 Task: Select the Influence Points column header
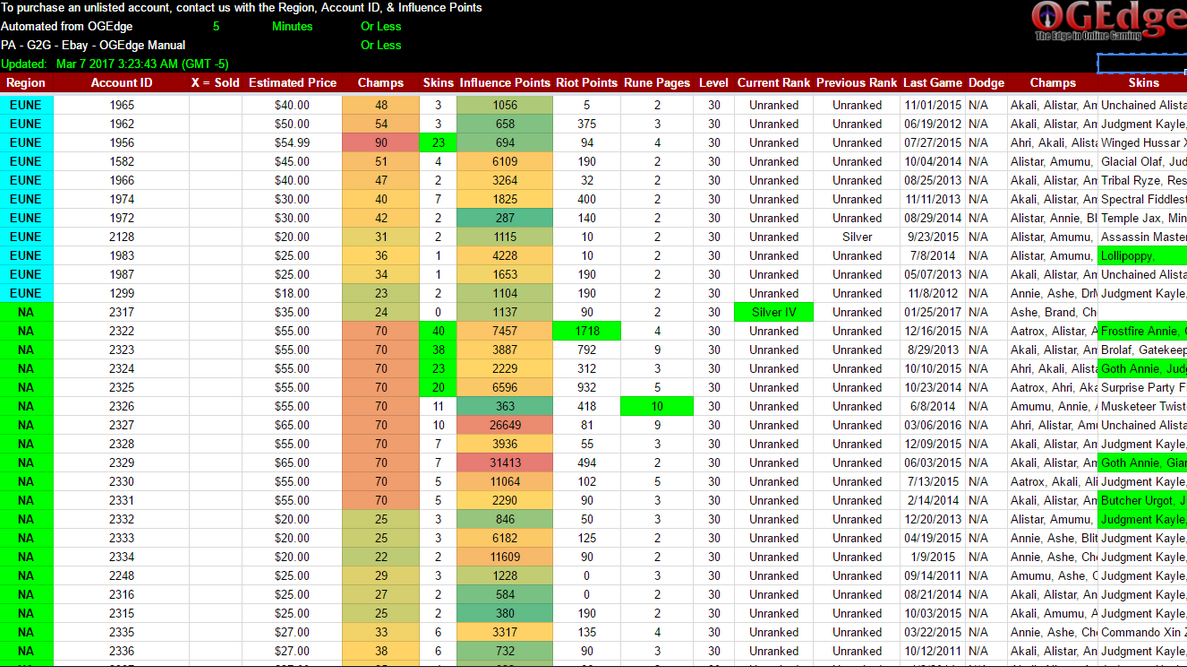(x=505, y=83)
